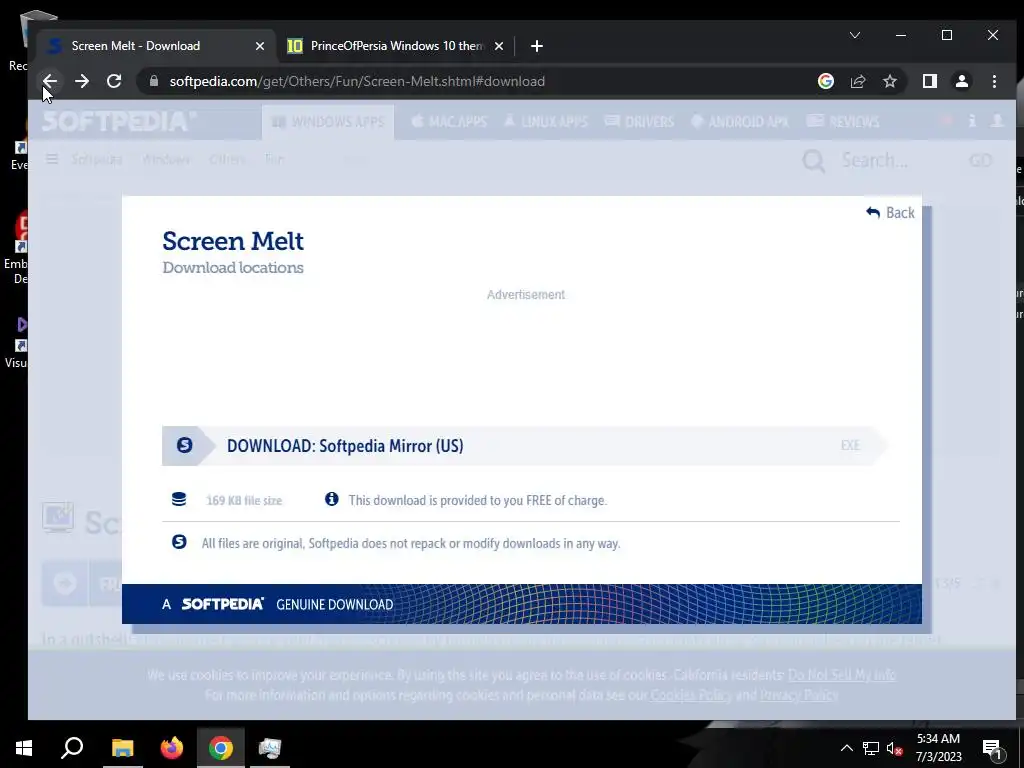
Task: Click the info icon in Softpedia header
Action: 972,121
